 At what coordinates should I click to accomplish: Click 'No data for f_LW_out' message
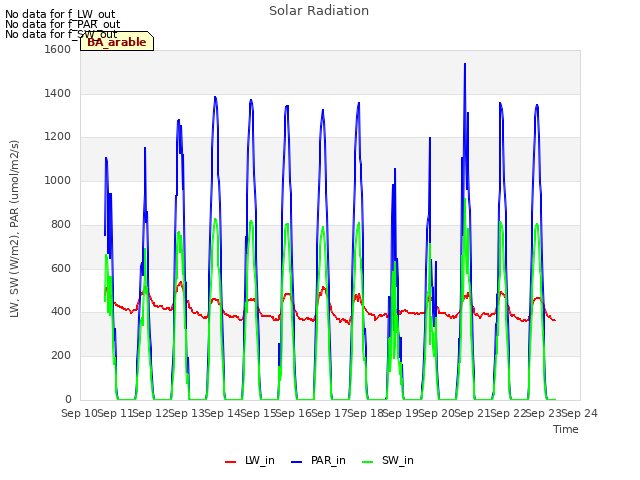(x=60, y=14)
